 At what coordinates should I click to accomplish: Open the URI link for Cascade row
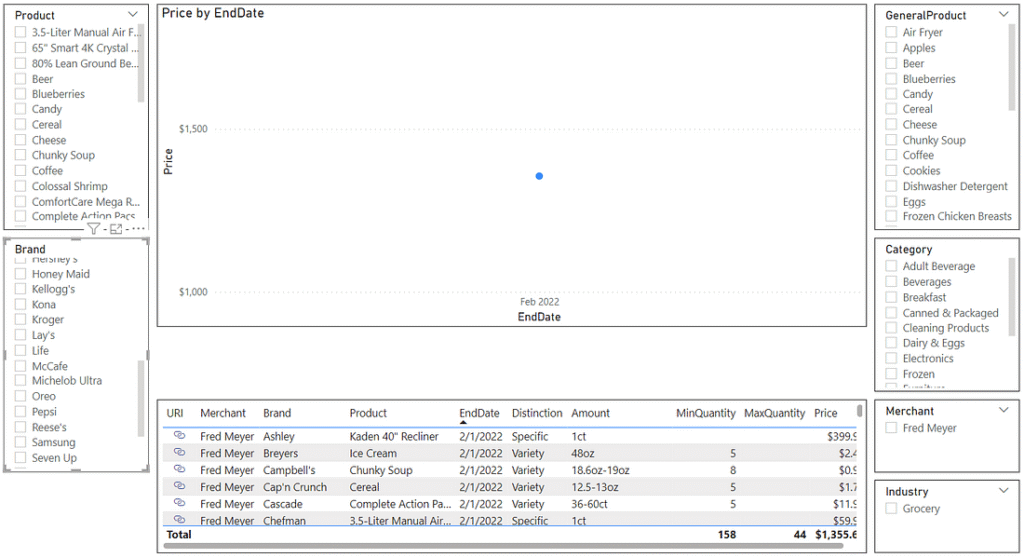(x=179, y=503)
